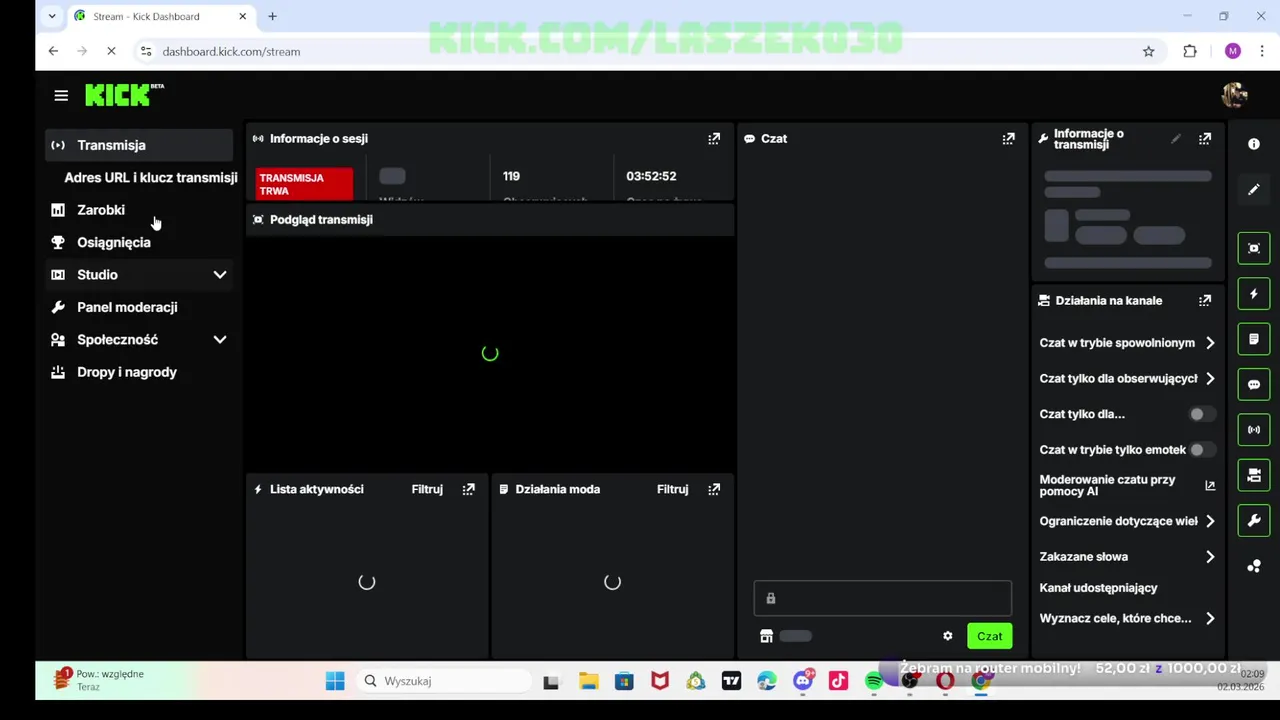Screen dimensions: 1280x720
Task: Open chat settings gear icon
Action: pos(948,636)
